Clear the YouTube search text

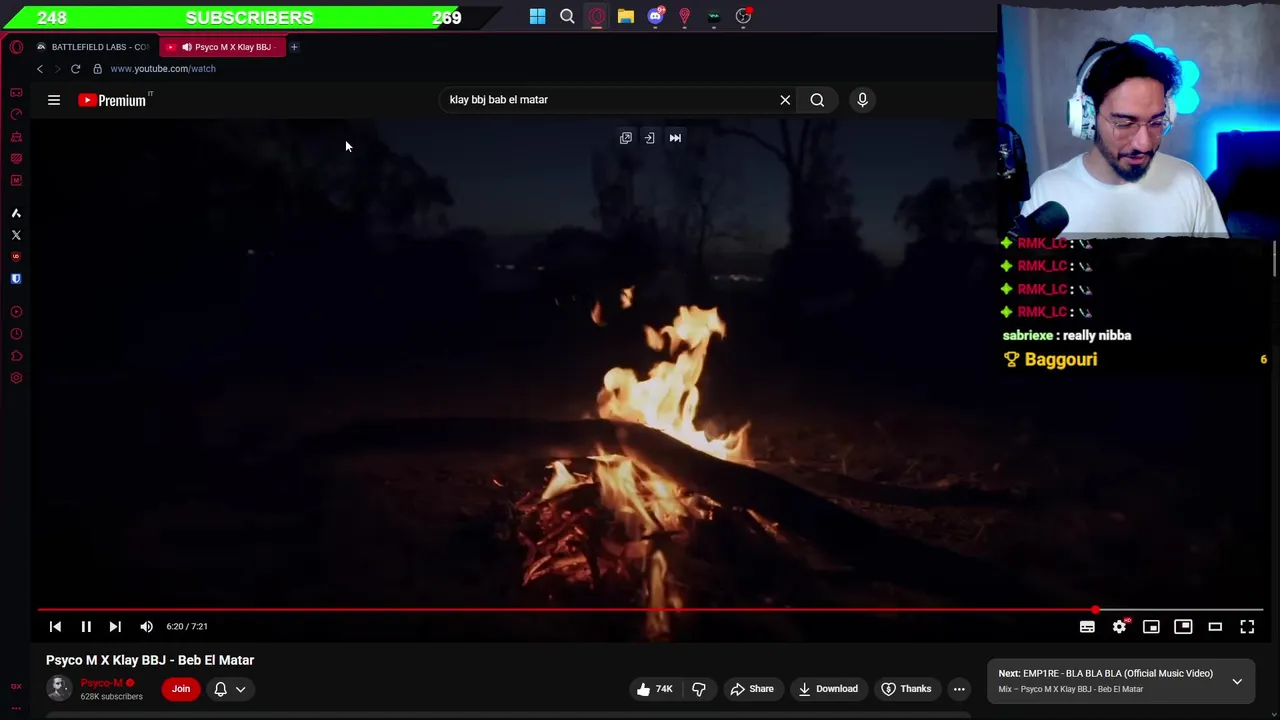[x=785, y=100]
